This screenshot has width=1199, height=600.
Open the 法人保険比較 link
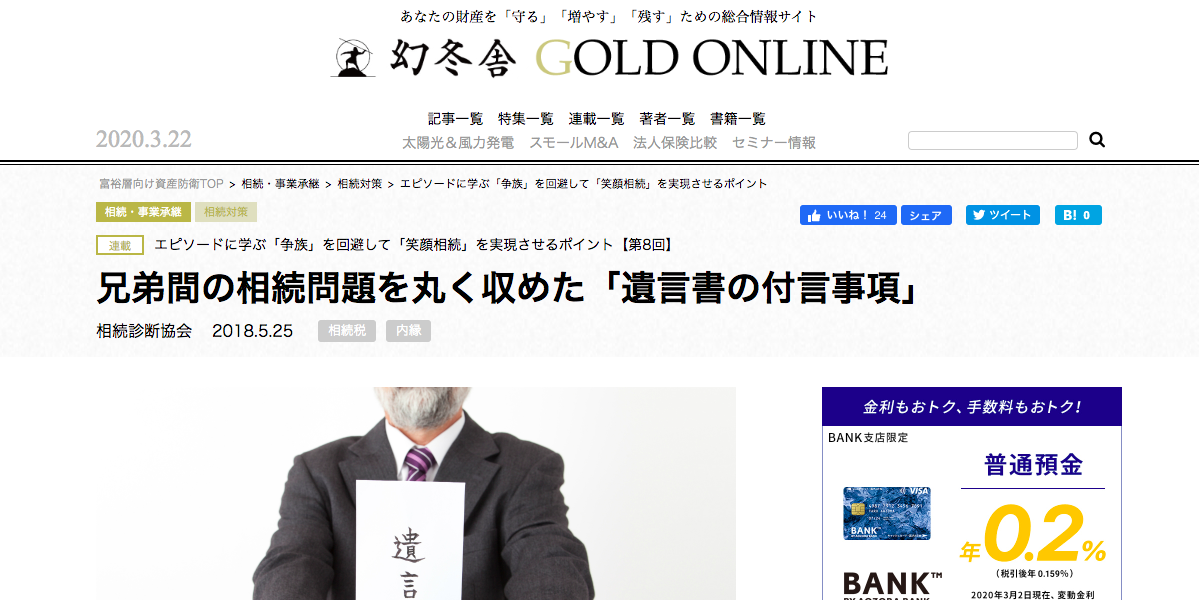coord(675,143)
